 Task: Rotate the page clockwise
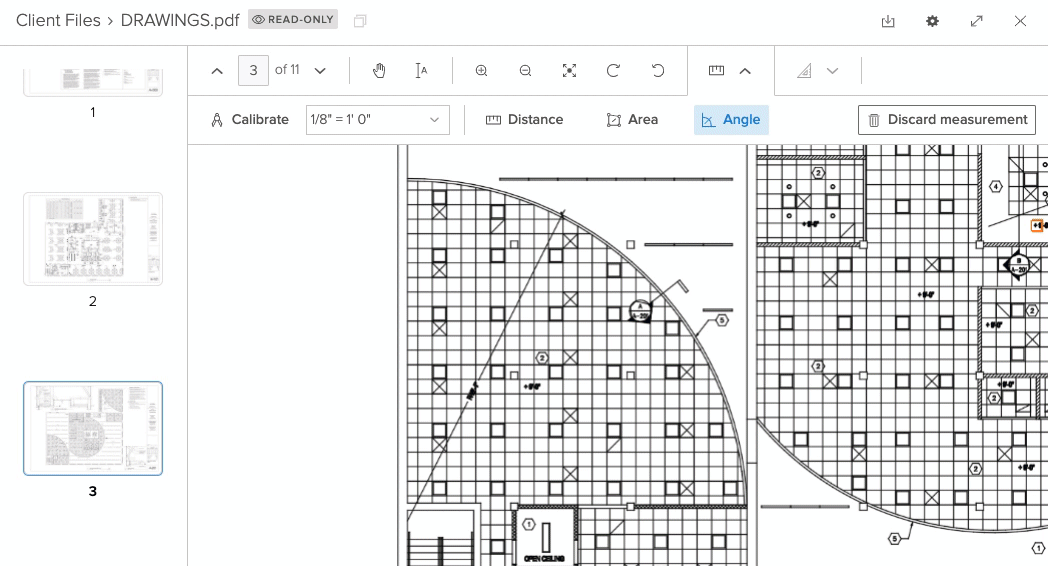click(x=613, y=70)
